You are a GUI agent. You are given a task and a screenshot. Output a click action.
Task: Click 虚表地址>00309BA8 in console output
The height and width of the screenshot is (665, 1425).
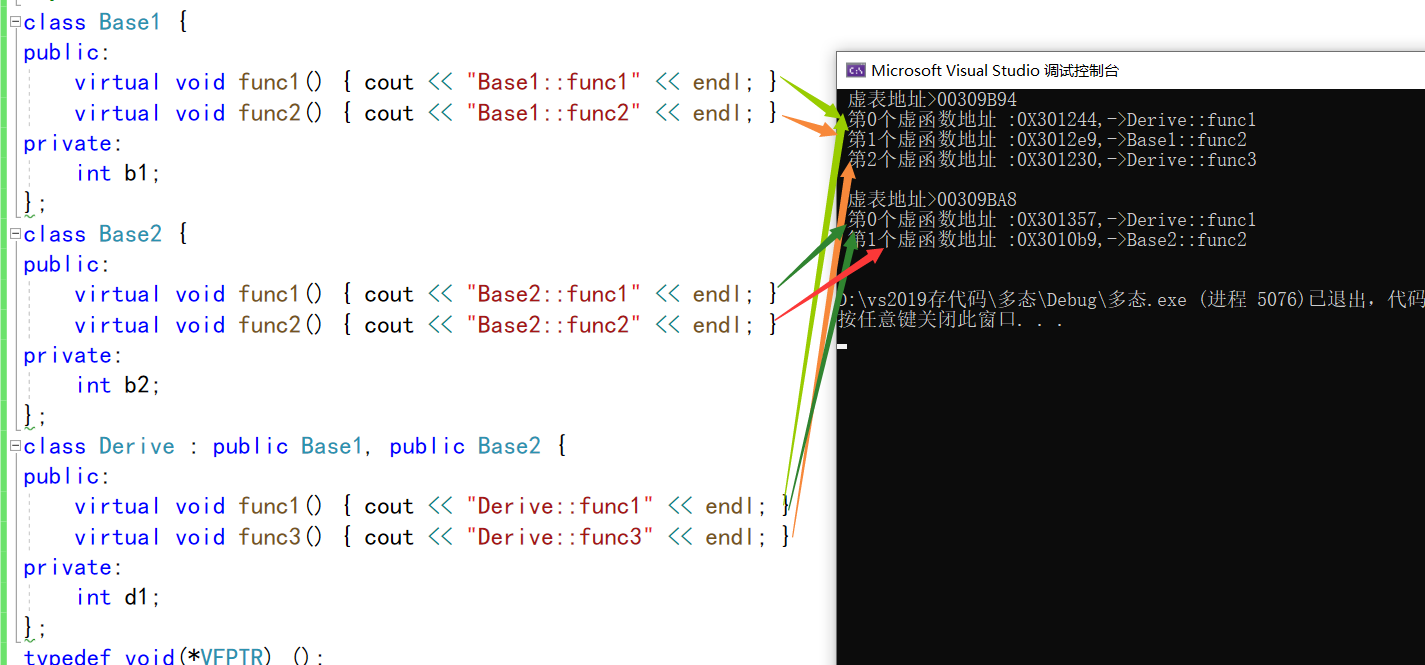click(x=932, y=200)
